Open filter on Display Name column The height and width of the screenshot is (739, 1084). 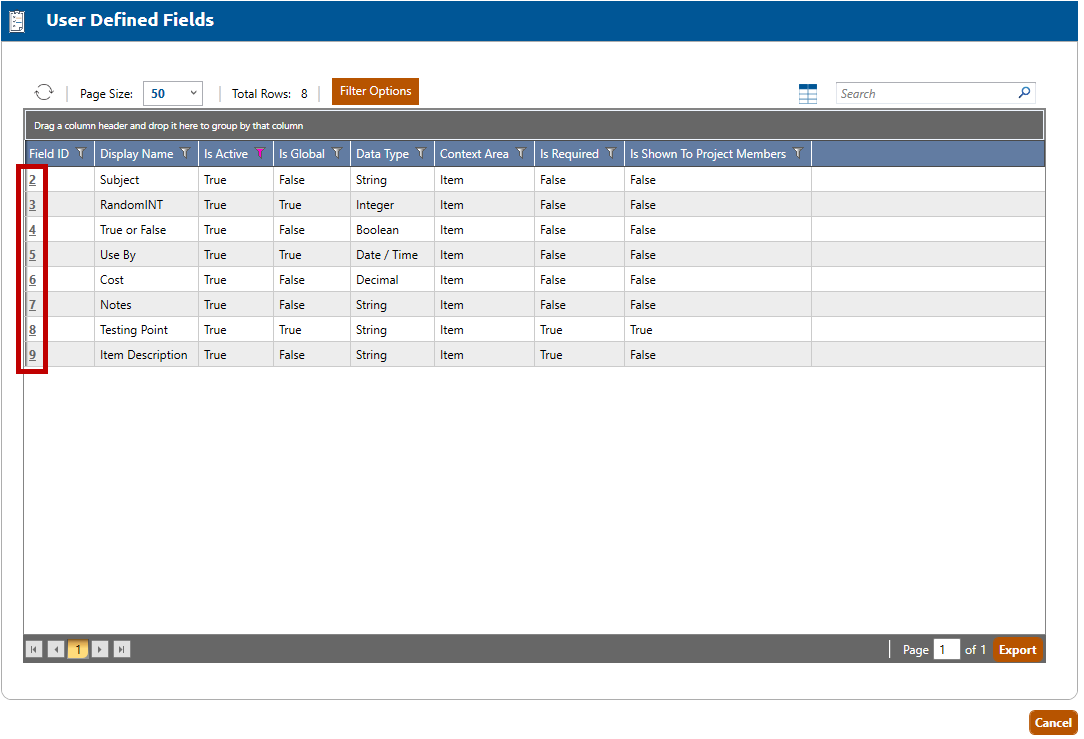click(185, 154)
